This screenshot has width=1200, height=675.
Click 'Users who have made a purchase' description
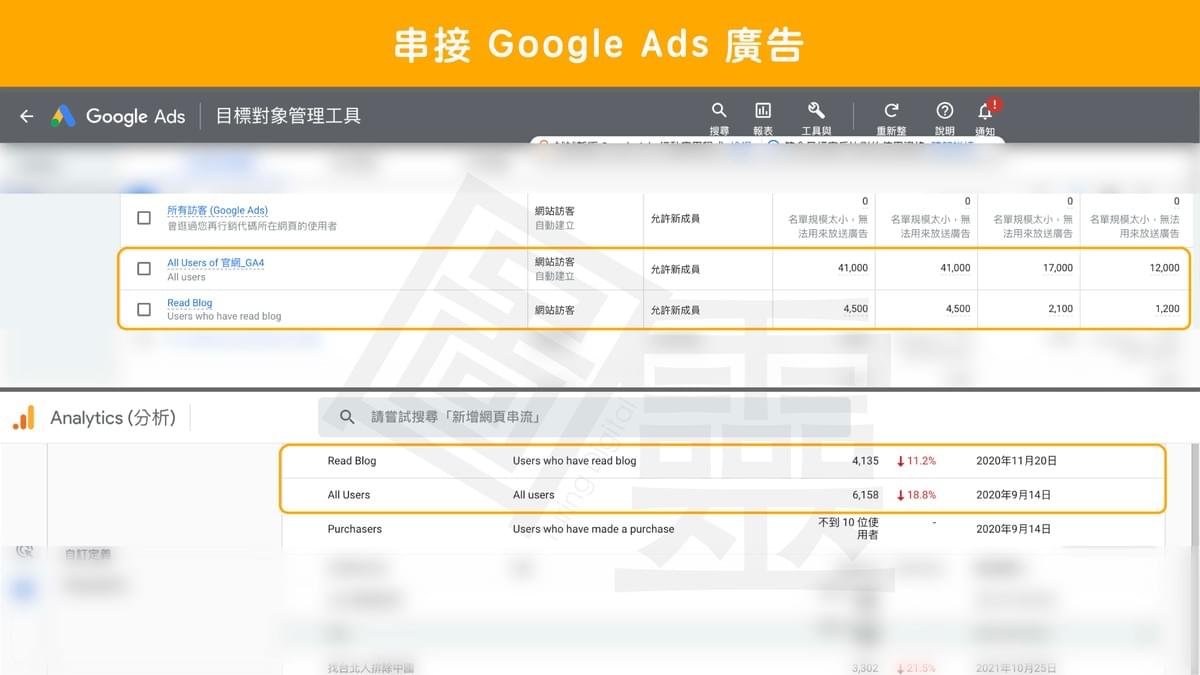tap(593, 529)
